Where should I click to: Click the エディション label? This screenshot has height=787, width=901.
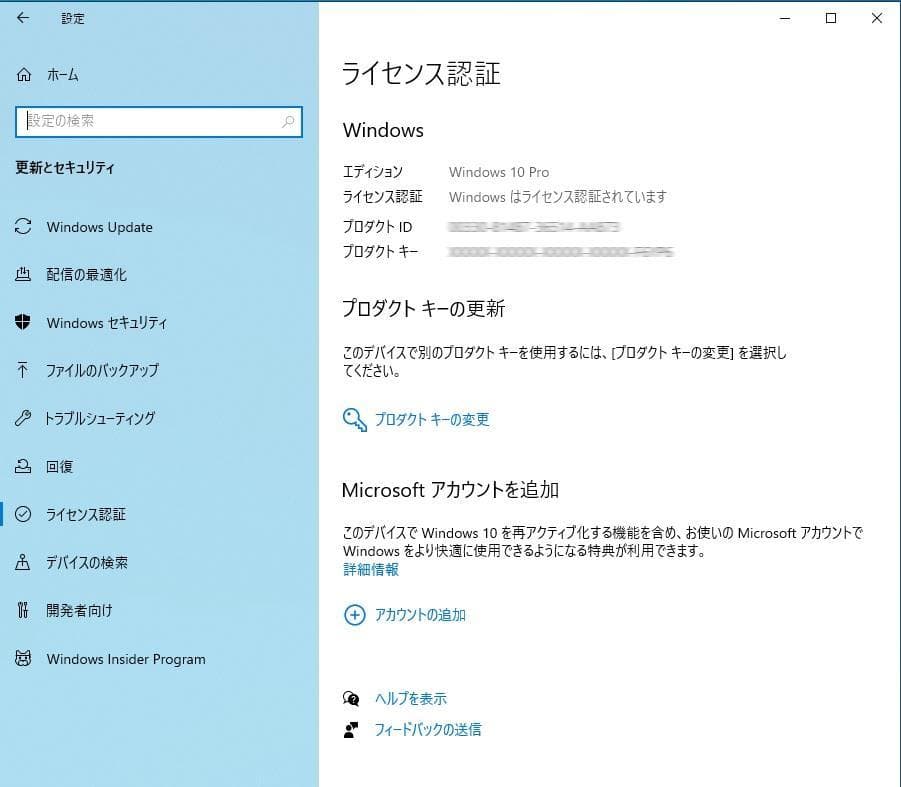click(x=372, y=172)
